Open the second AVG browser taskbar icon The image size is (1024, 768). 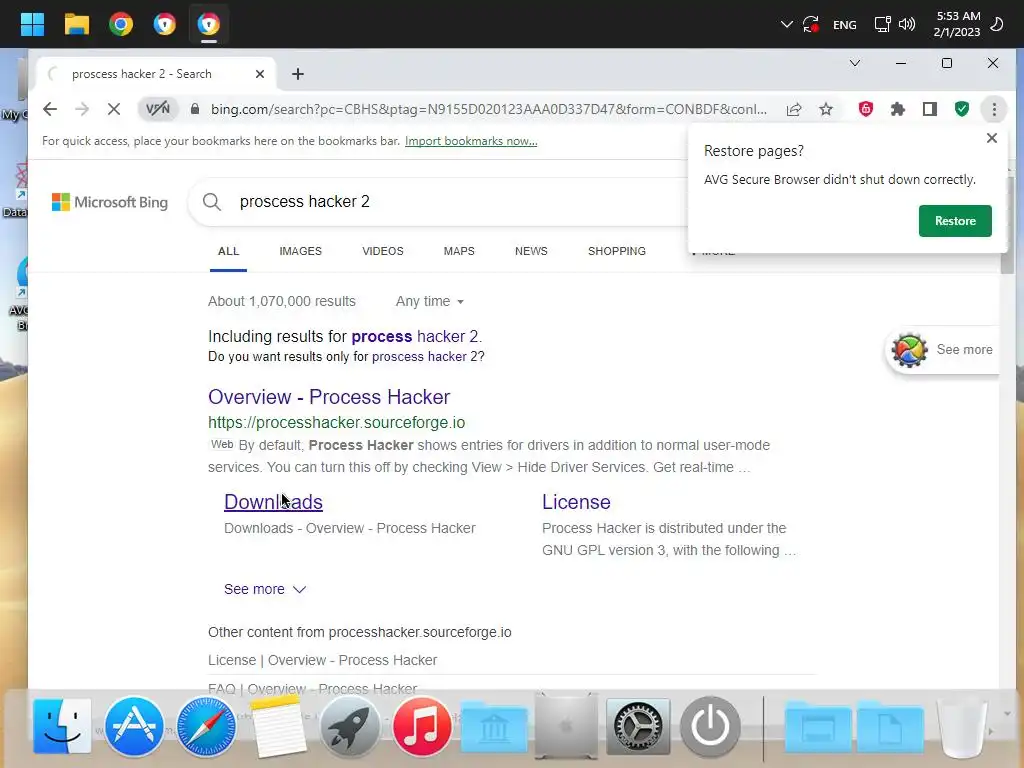(209, 24)
